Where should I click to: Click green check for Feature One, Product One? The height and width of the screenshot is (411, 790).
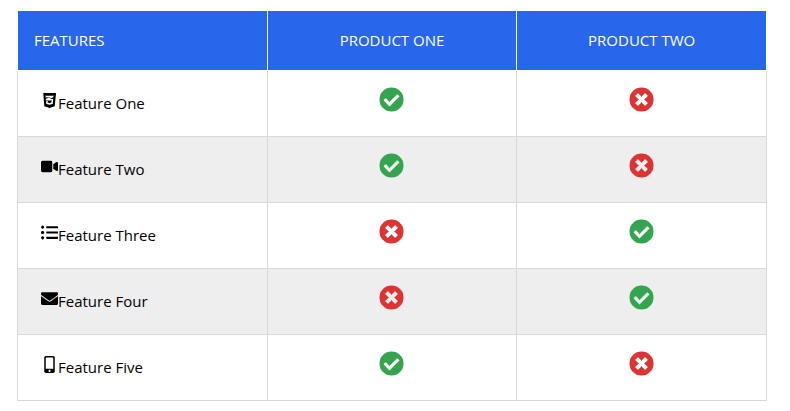point(391,99)
